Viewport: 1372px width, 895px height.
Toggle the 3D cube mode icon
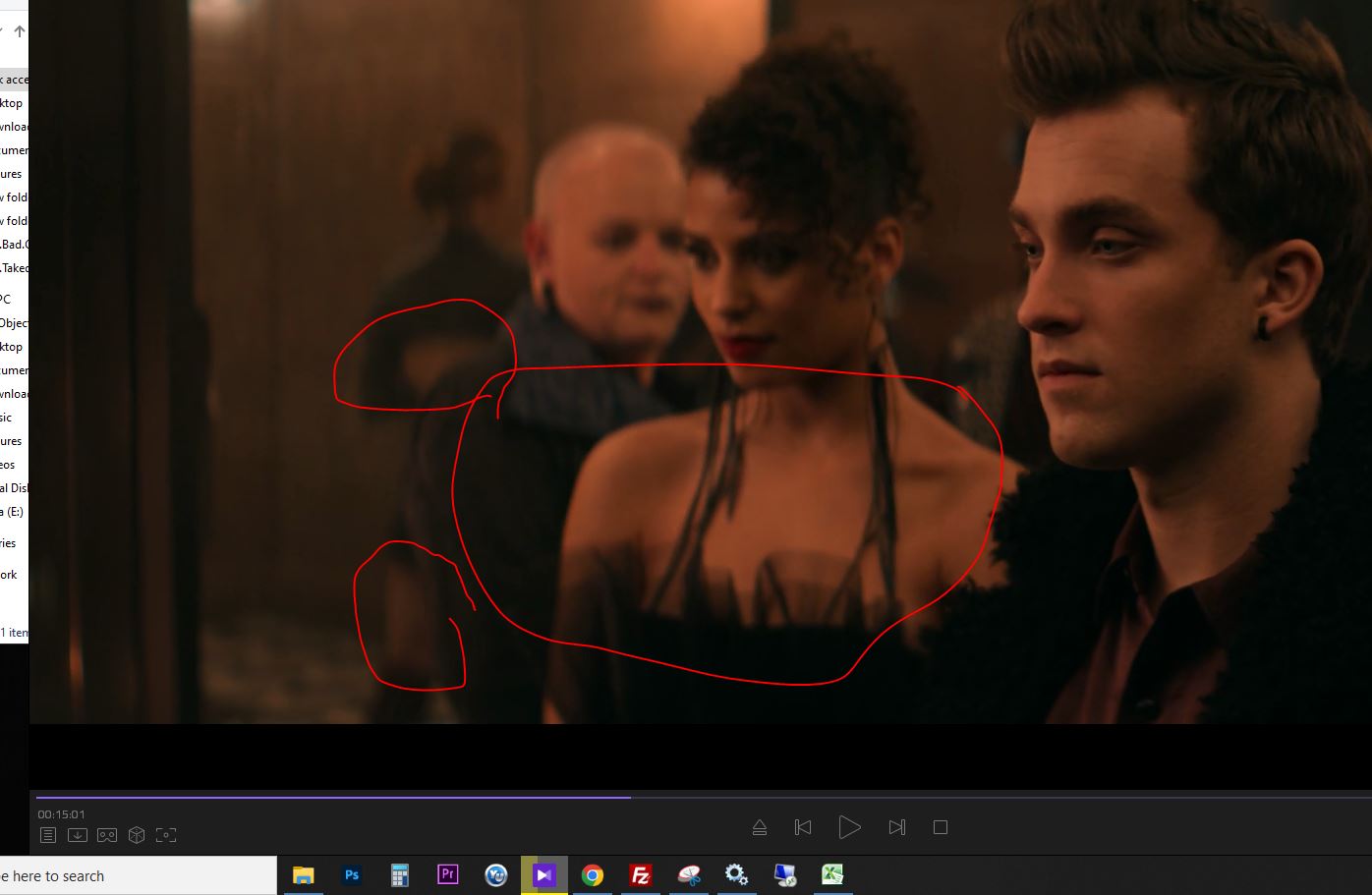point(137,835)
